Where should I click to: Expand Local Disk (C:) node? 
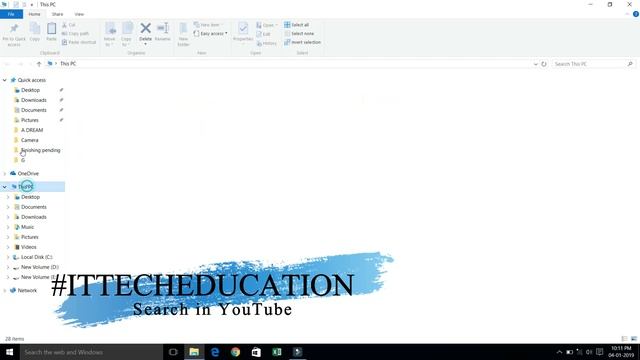click(8, 257)
